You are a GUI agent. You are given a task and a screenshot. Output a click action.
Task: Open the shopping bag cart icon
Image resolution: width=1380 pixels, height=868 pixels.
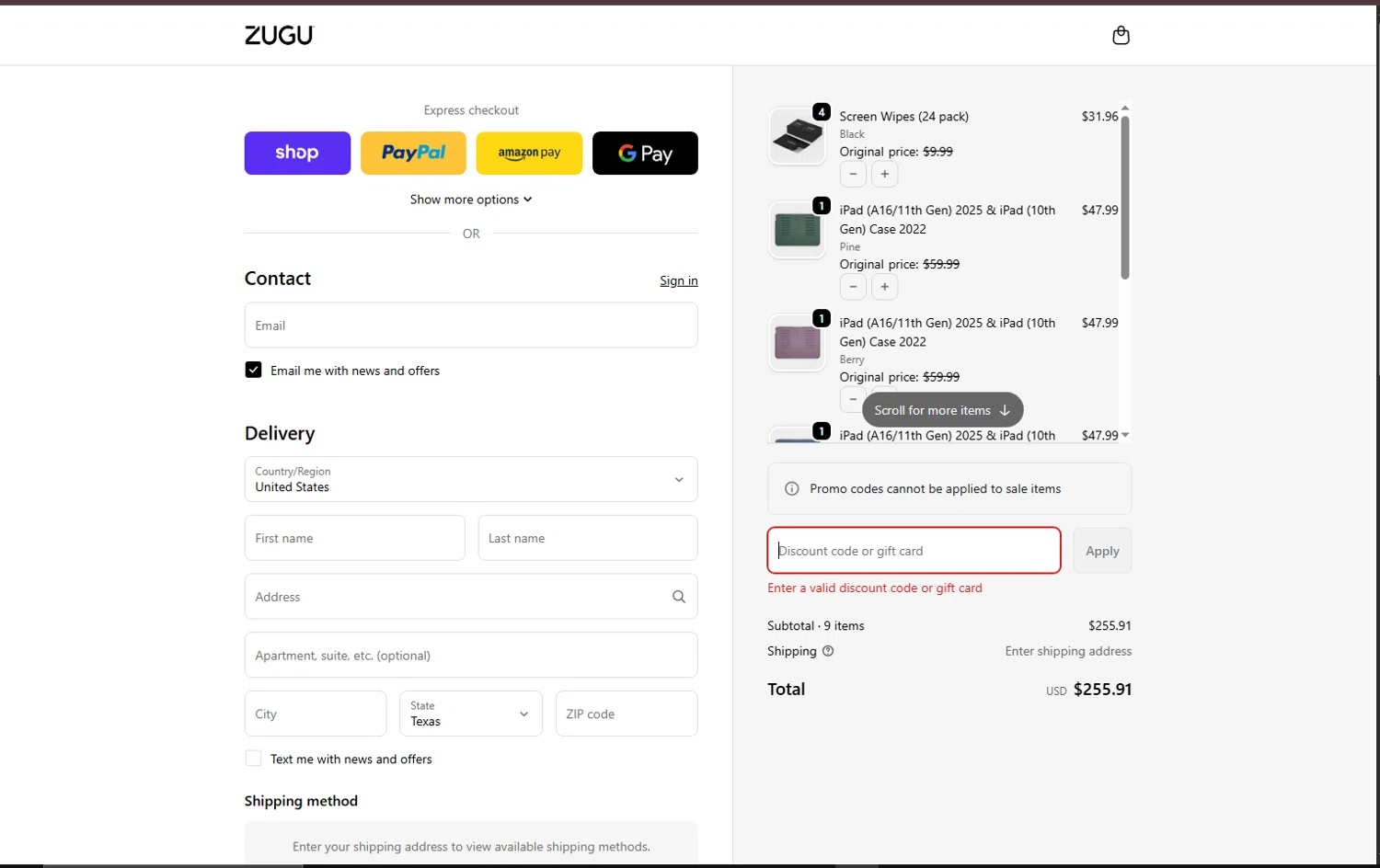click(x=1121, y=35)
